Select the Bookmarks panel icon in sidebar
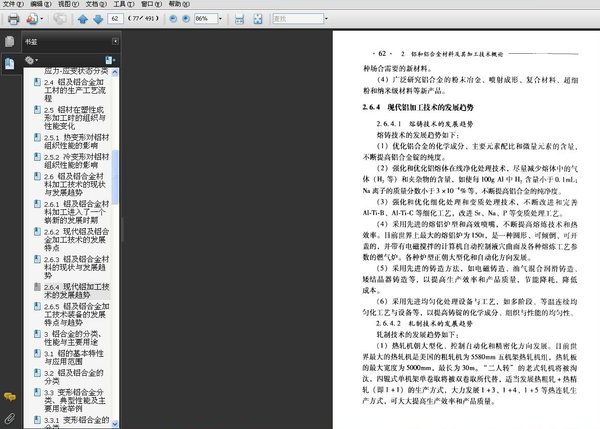 [x=10, y=63]
